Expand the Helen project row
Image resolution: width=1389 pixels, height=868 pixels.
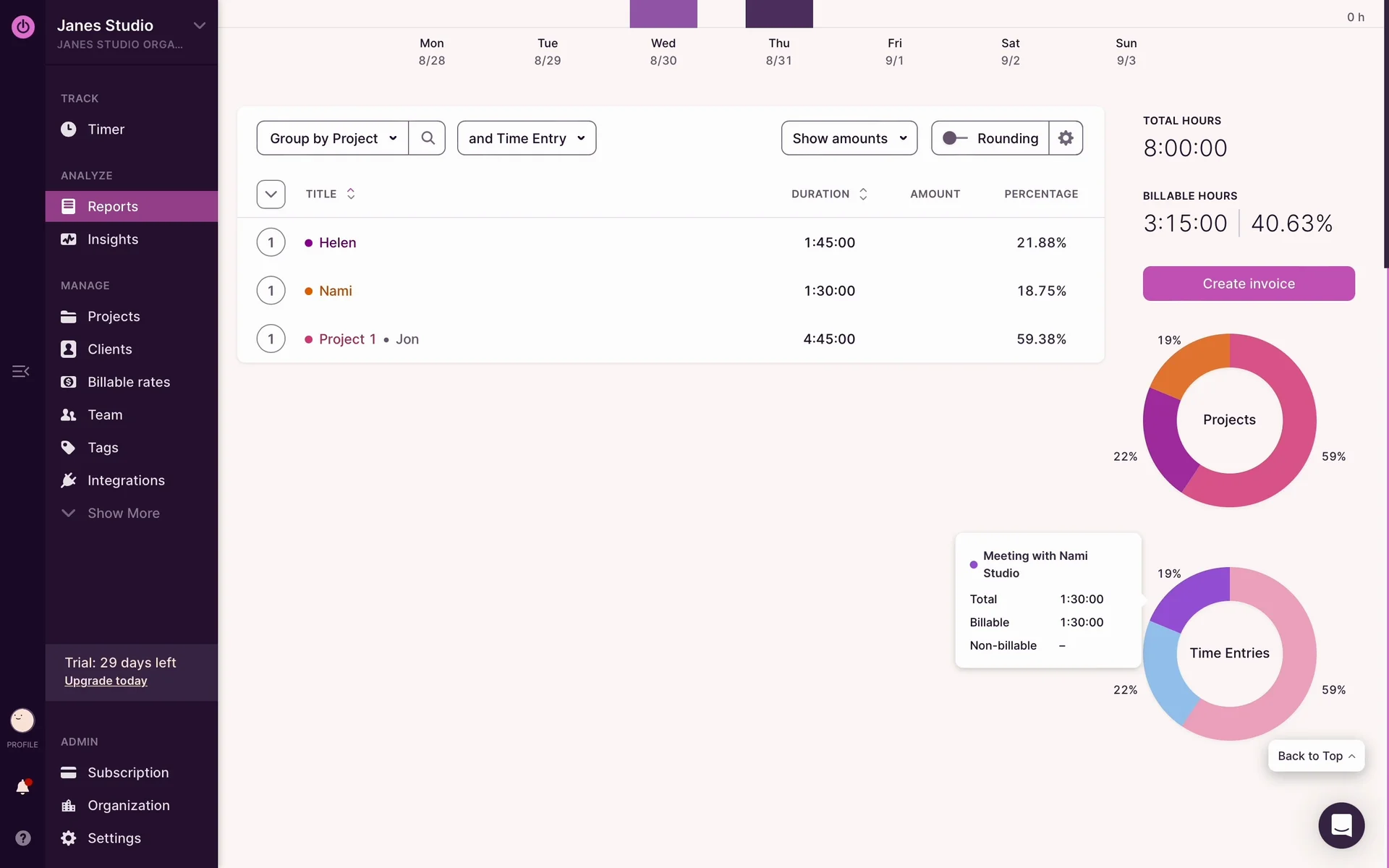(x=271, y=242)
